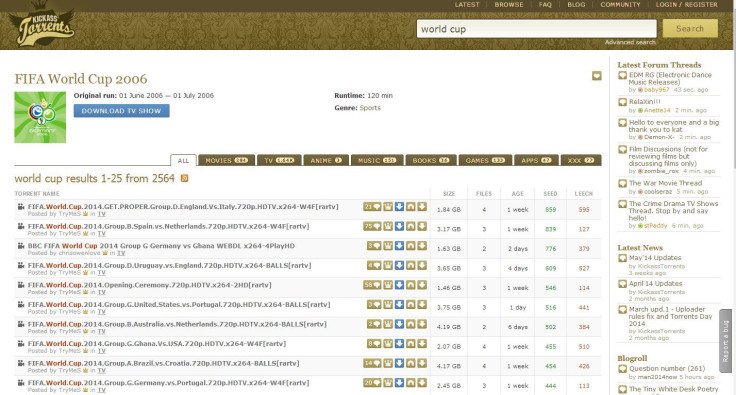The width and height of the screenshot is (736, 395).
Task: Open FAQ in the top menu
Action: tap(545, 5)
